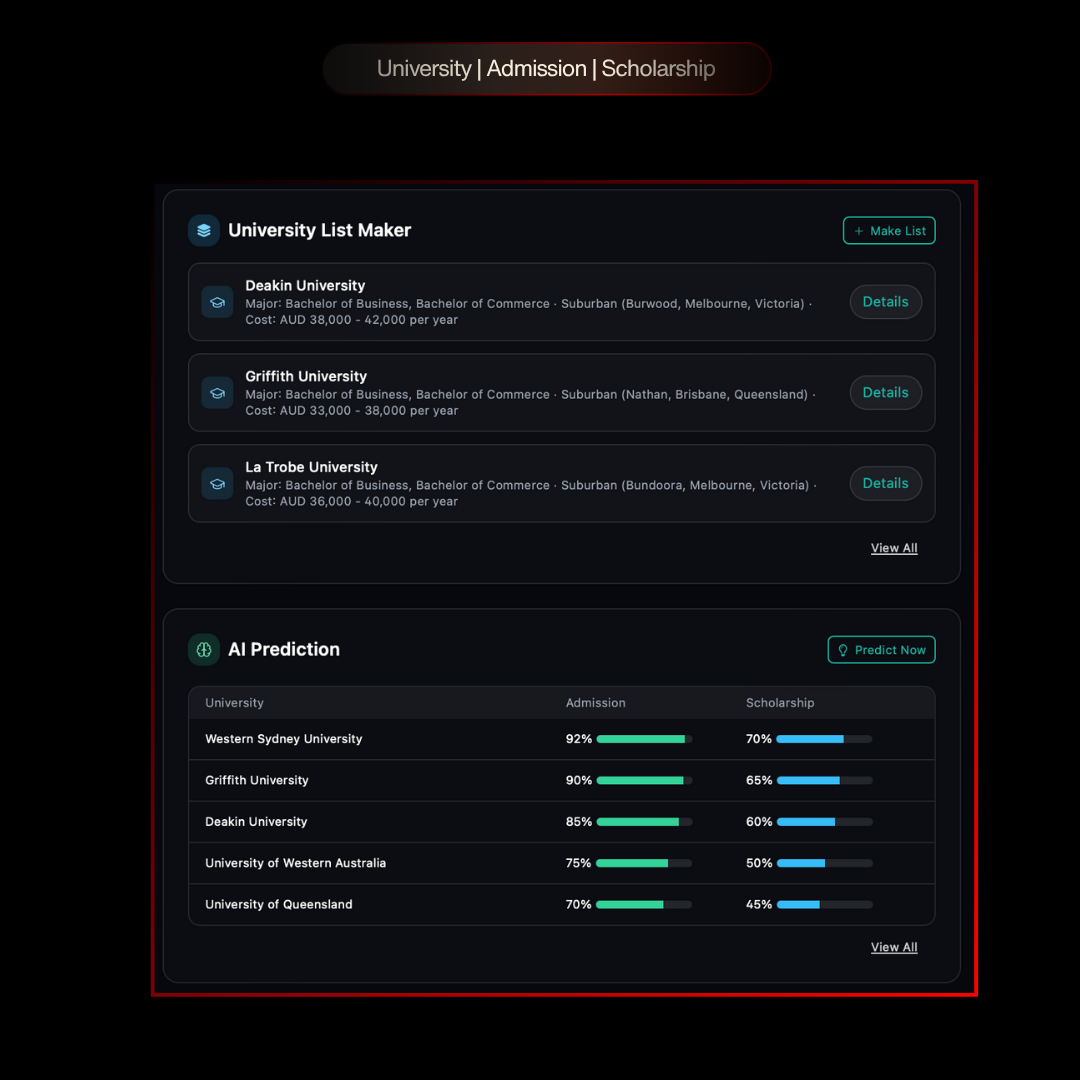Click View All under AI Prediction table
This screenshot has height=1080, width=1080.
(893, 947)
